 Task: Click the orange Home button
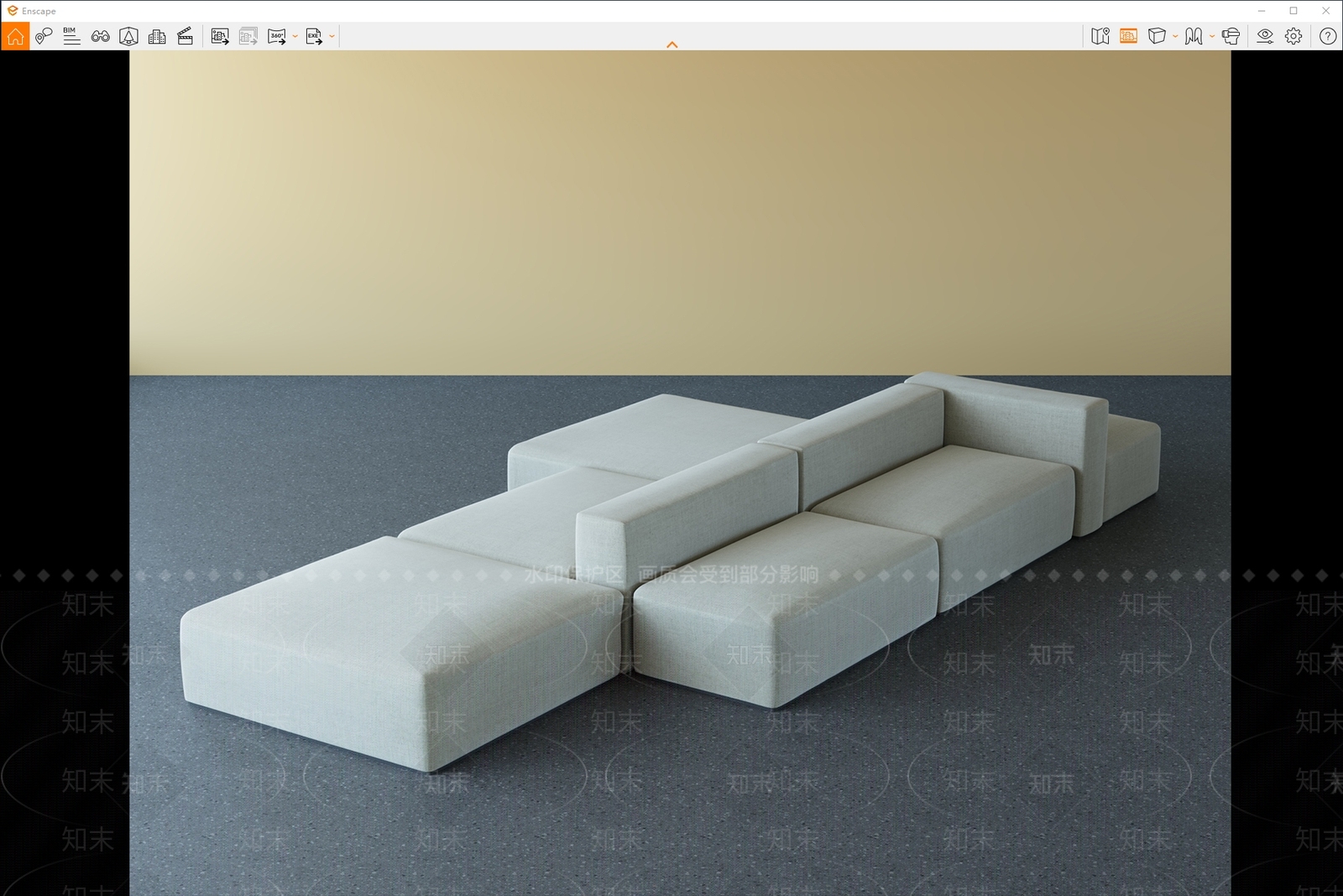click(x=15, y=36)
